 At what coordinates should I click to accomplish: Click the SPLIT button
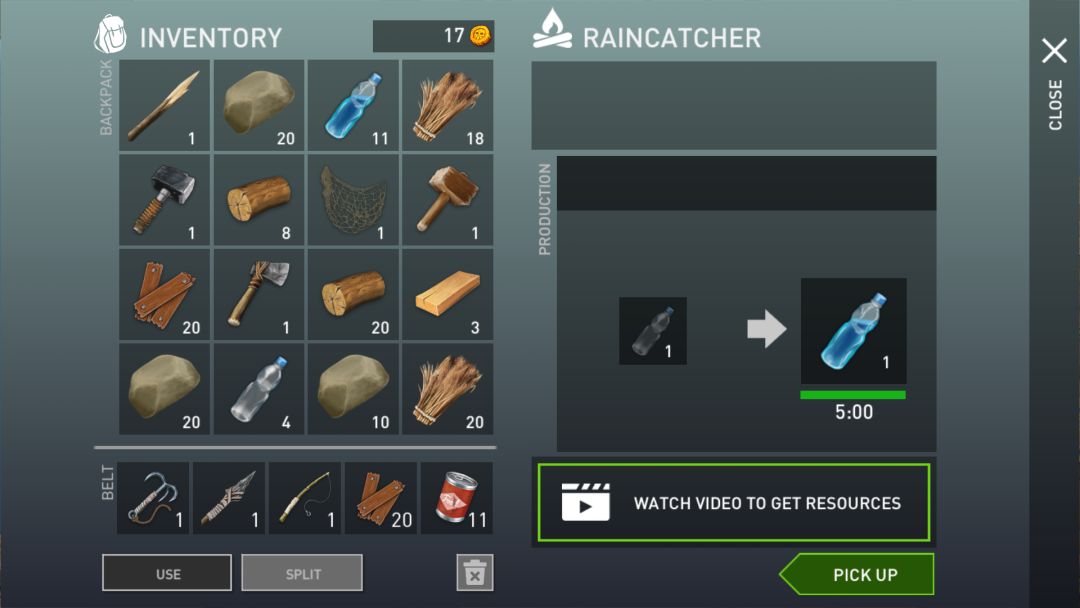coord(302,573)
